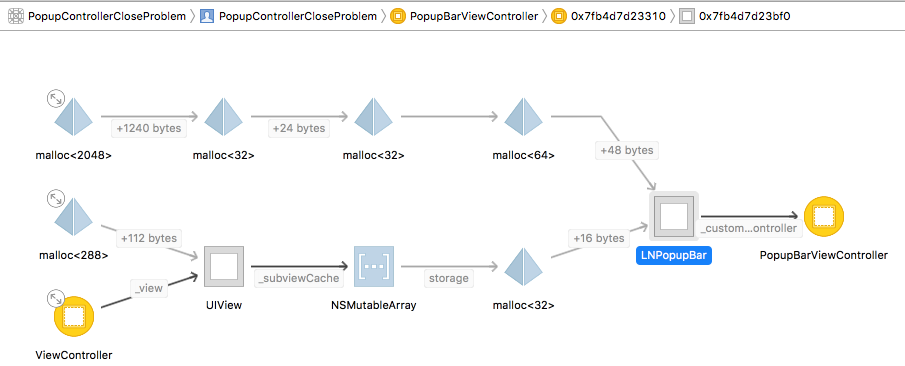Click the LNPopupBar node icon

point(674,216)
